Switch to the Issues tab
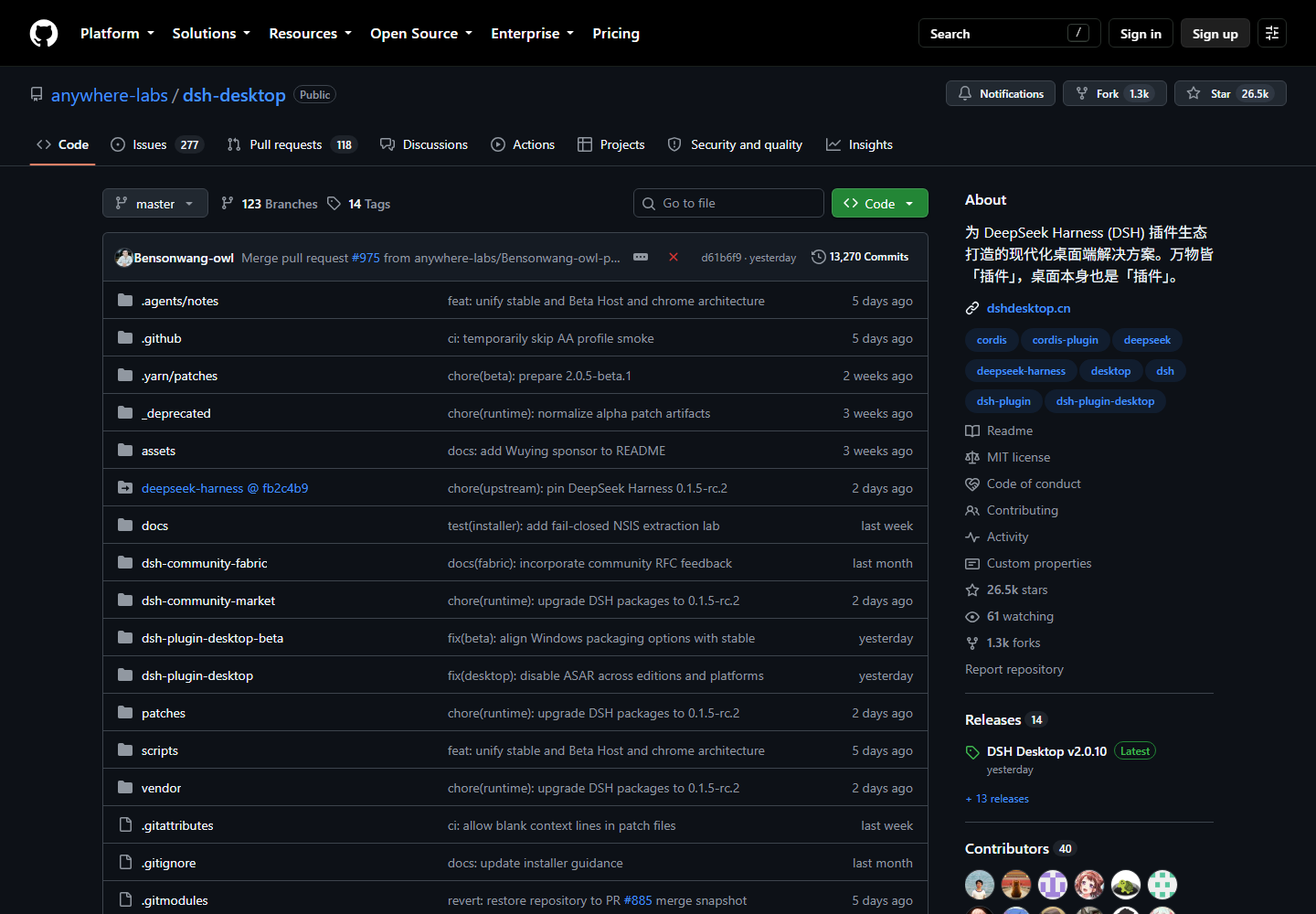 coord(156,144)
